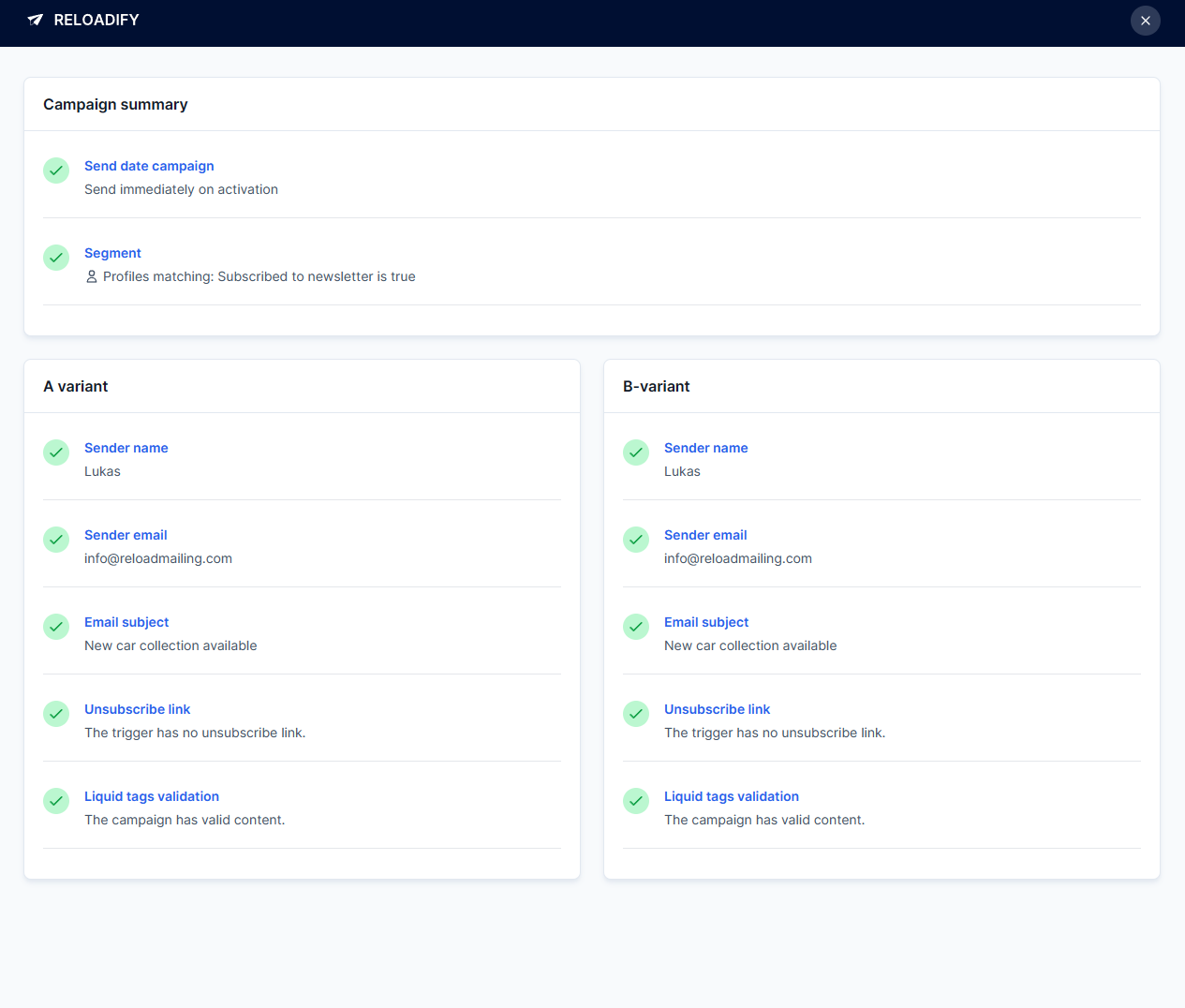Screen dimensions: 1185x1008
Task: Click A variant Liquid tags validation check icon
Action: click(x=56, y=801)
